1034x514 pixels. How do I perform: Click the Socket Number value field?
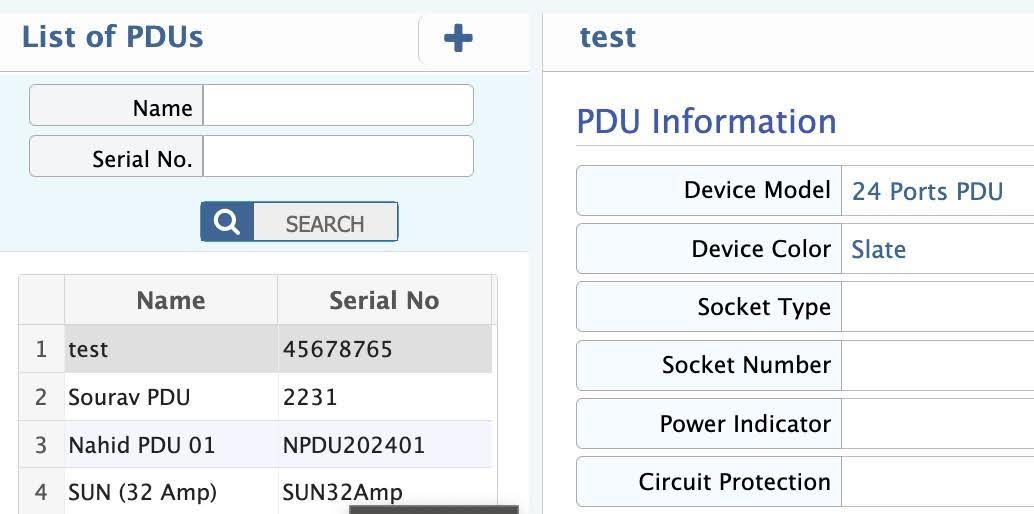(938, 365)
